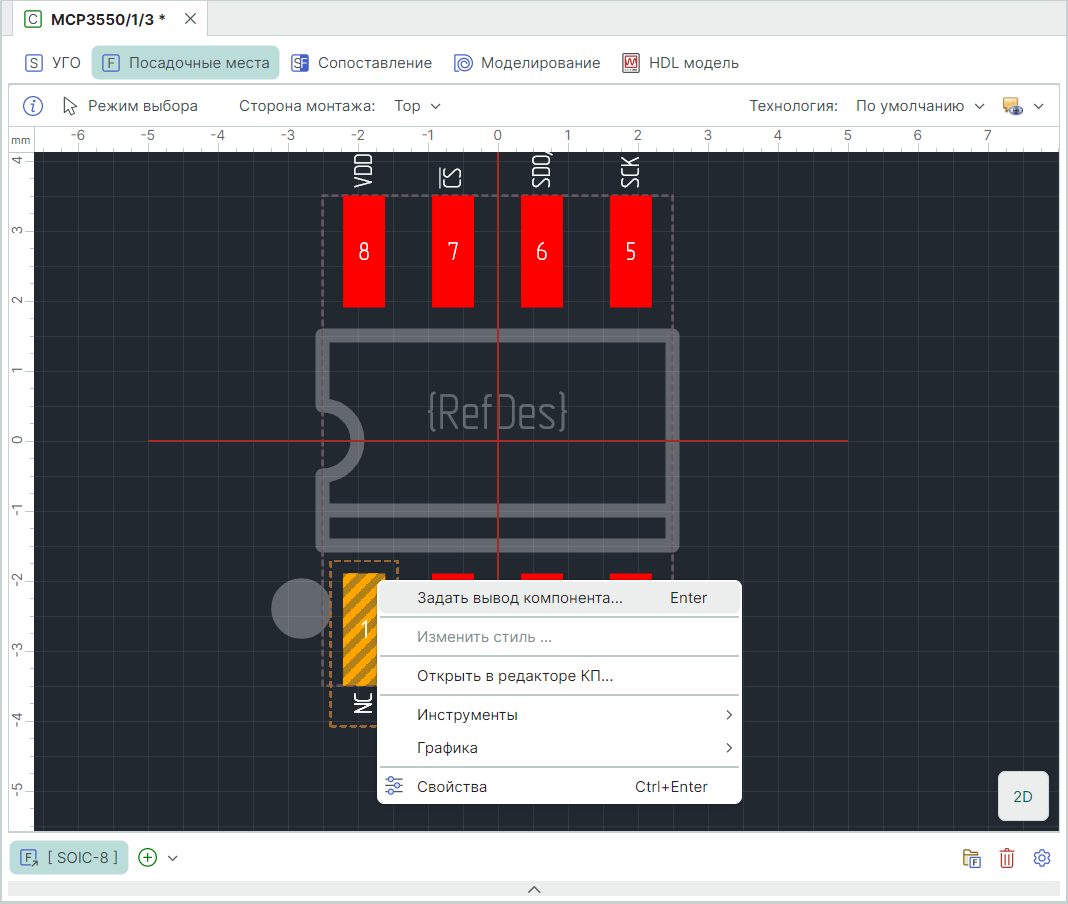Select red pad number 7

(x=453, y=251)
